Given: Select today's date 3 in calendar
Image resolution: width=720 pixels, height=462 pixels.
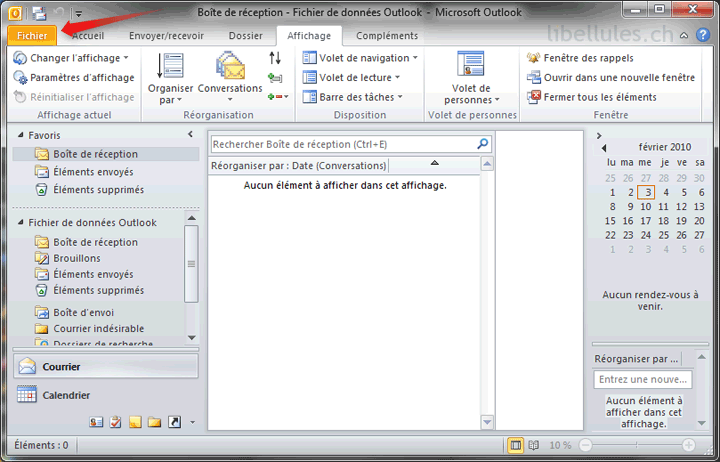Looking at the screenshot, I should [x=646, y=192].
